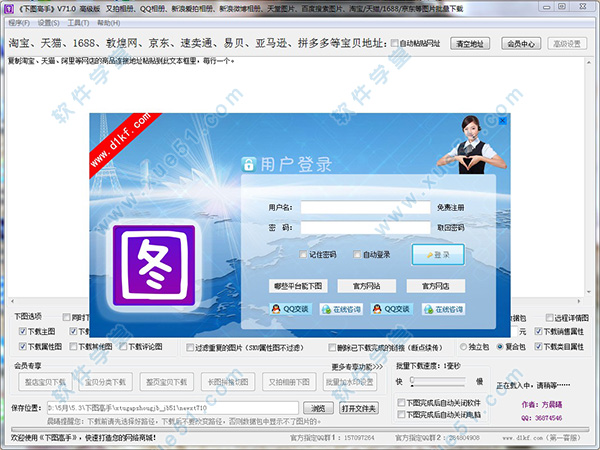Click the 浏览 browse button
Image resolution: width=600 pixels, height=450 pixels.
(x=318, y=408)
